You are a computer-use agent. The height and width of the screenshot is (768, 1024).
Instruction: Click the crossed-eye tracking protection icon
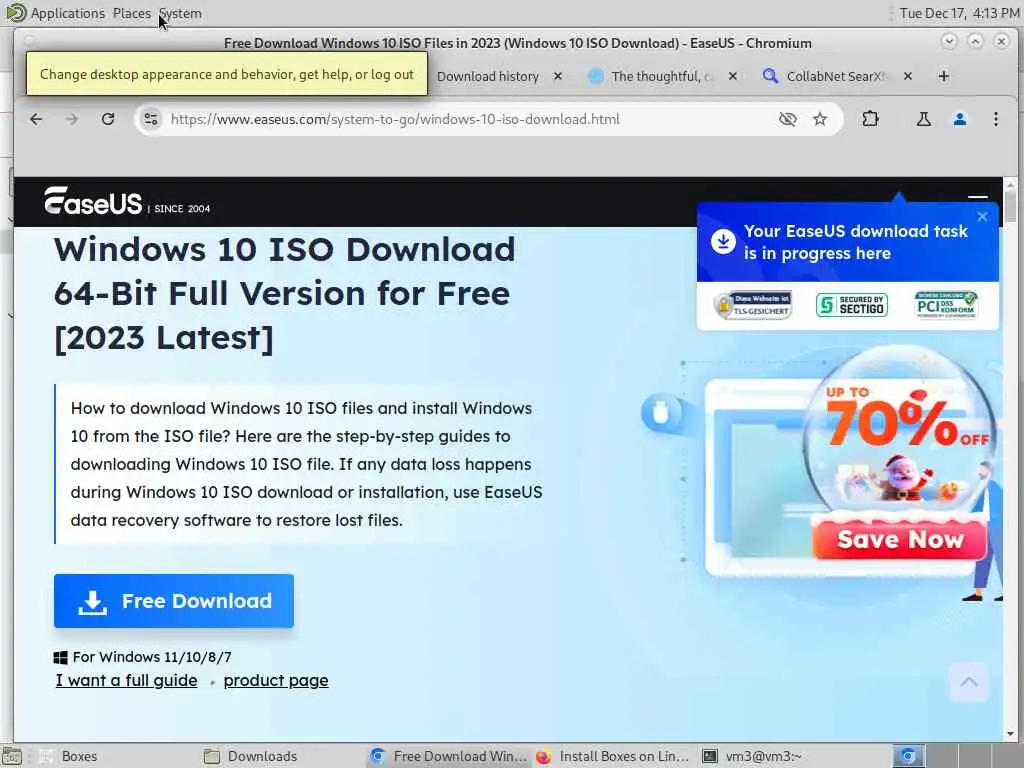[x=788, y=119]
